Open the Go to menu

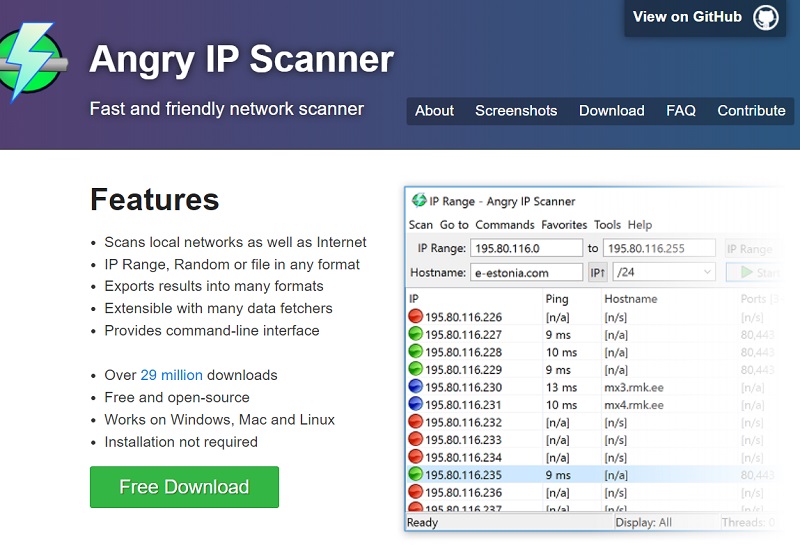point(454,225)
